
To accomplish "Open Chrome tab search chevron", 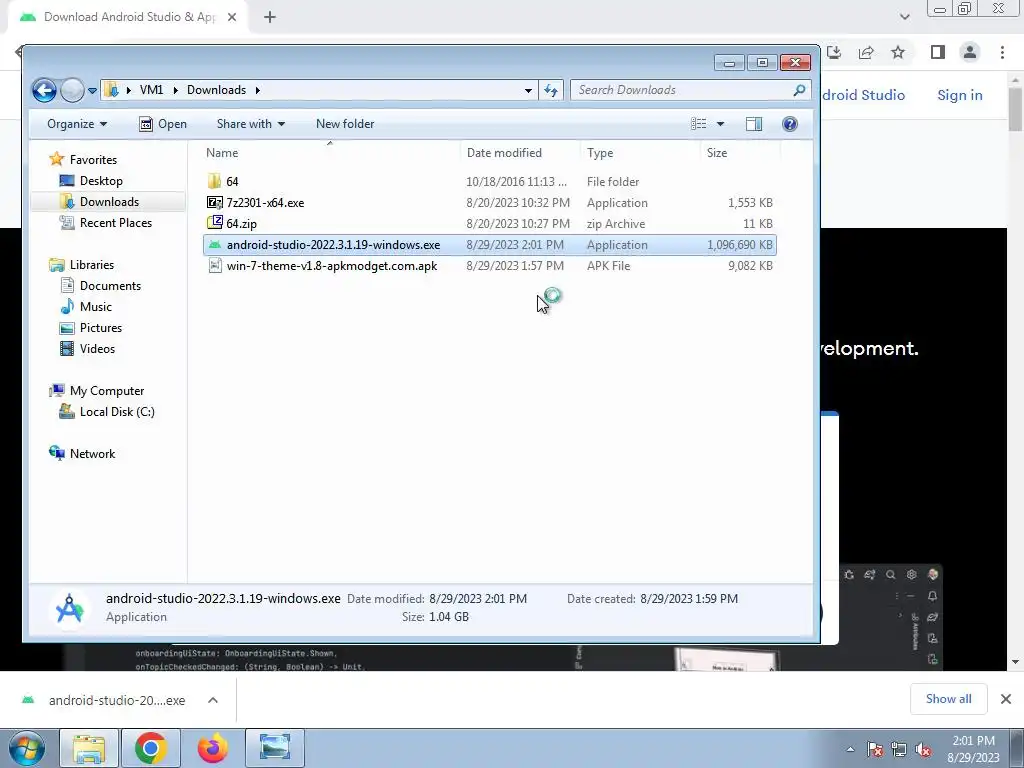I will click(x=904, y=17).
